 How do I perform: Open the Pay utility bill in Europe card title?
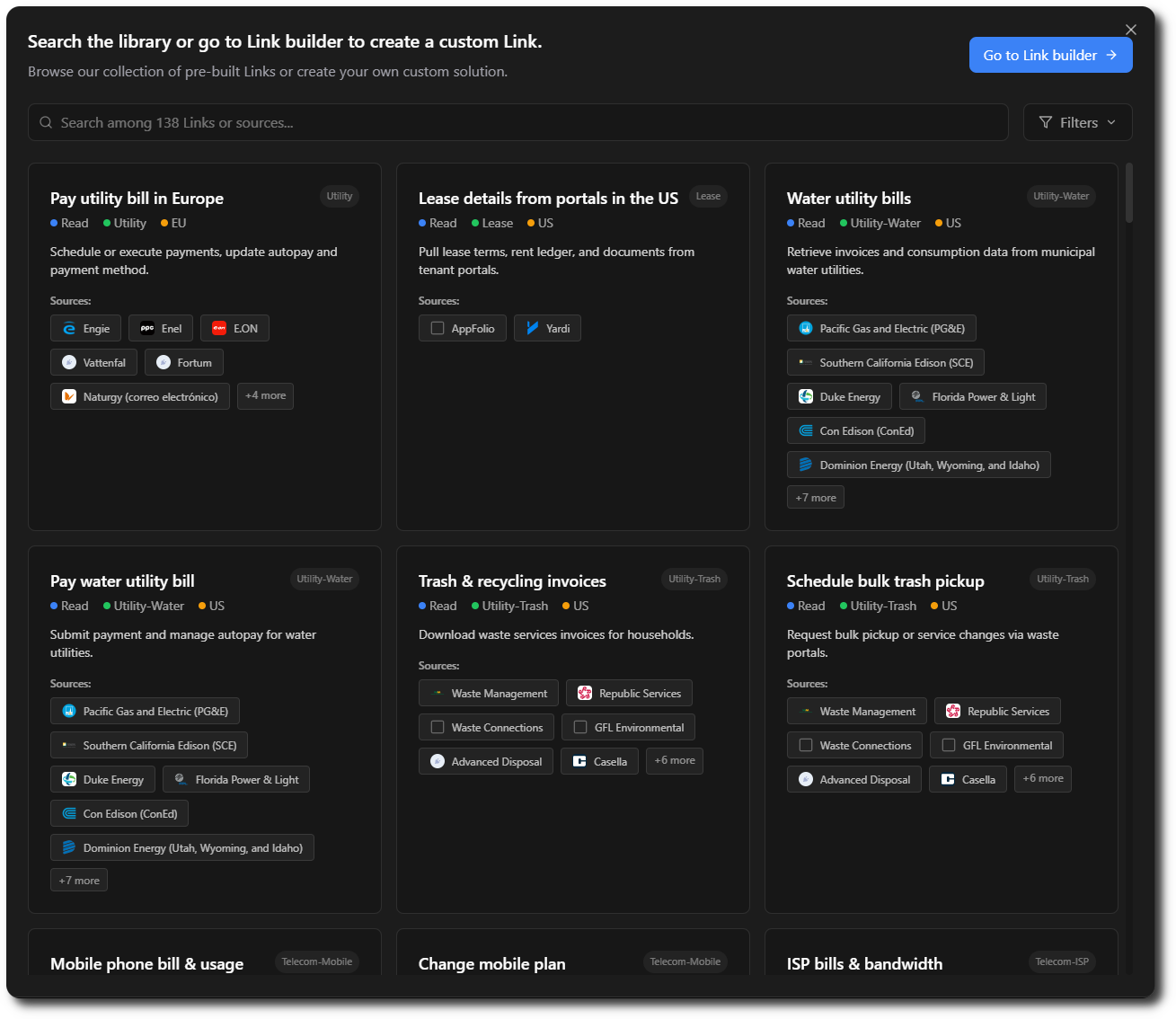pyautogui.click(x=137, y=199)
